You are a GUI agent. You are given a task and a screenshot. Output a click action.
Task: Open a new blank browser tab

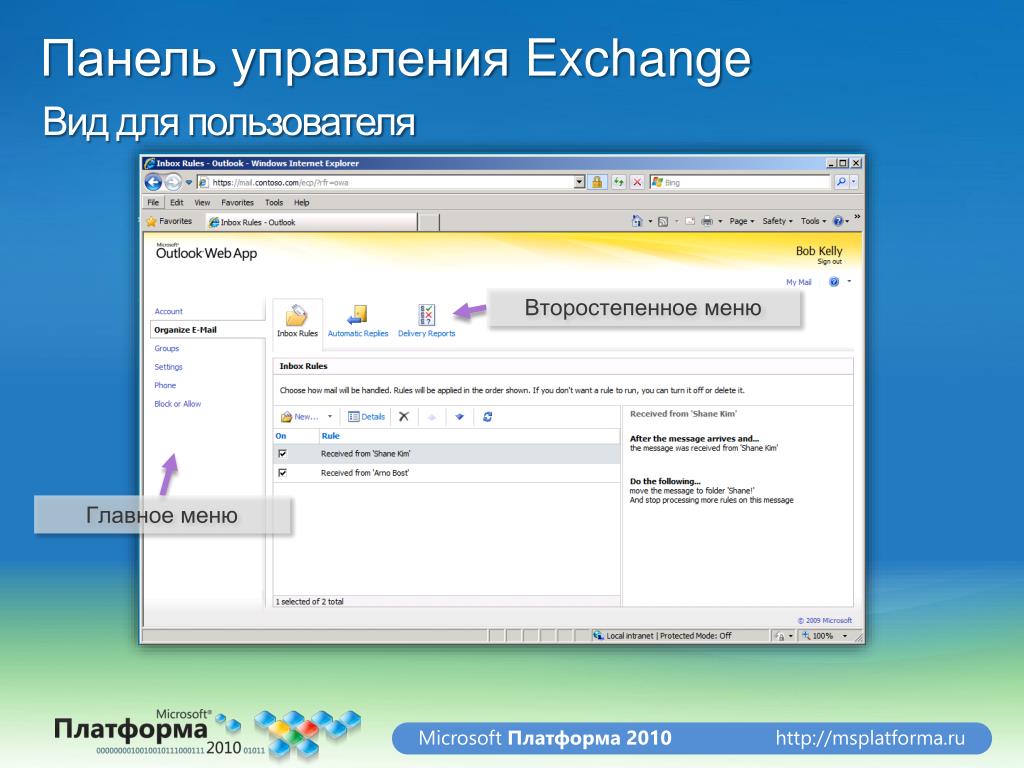point(428,222)
